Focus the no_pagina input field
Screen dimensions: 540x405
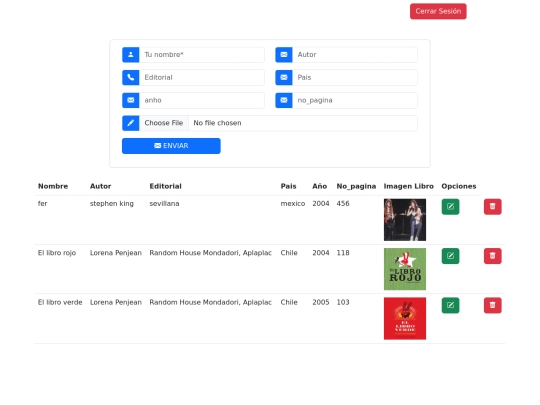pos(355,100)
